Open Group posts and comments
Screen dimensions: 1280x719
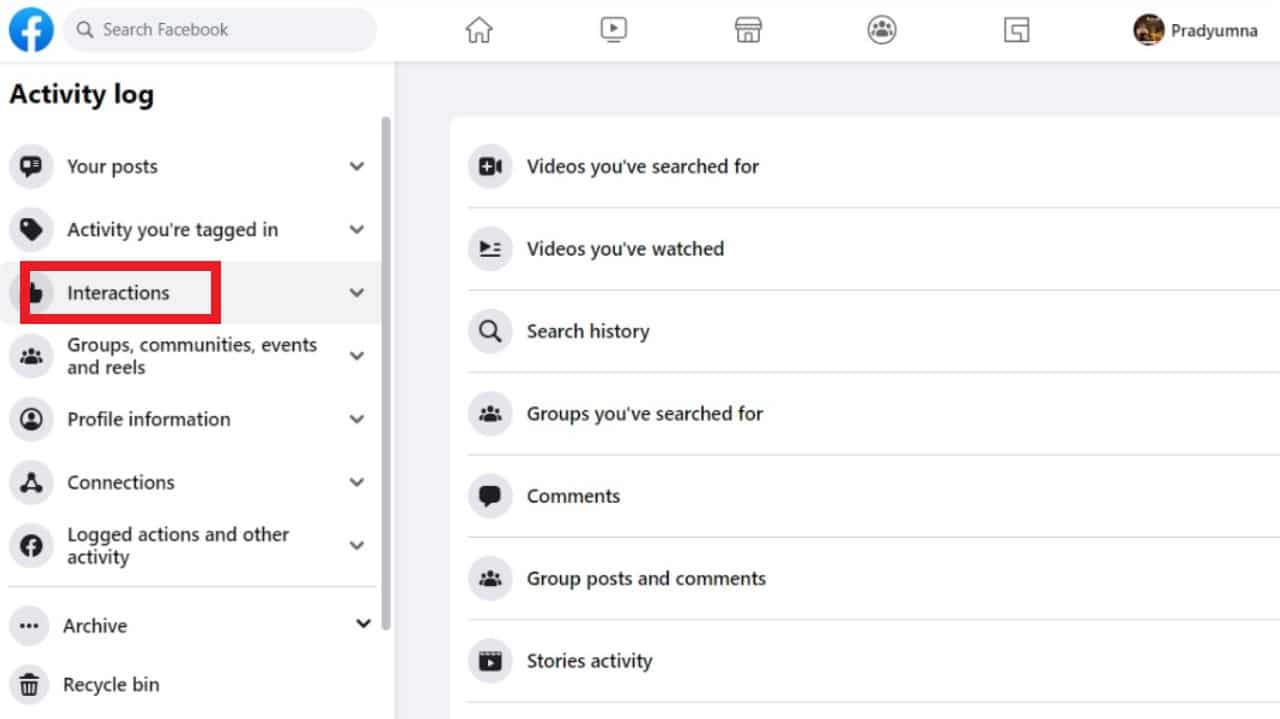pyautogui.click(x=646, y=578)
